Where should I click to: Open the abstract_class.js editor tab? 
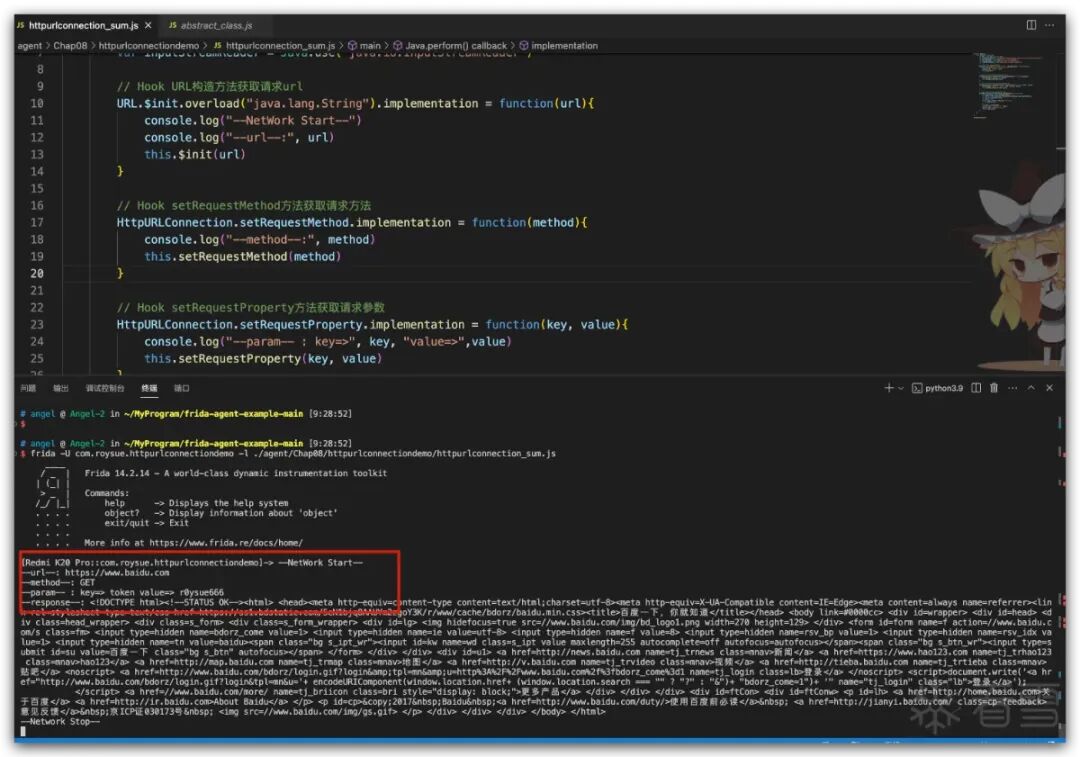pos(216,25)
